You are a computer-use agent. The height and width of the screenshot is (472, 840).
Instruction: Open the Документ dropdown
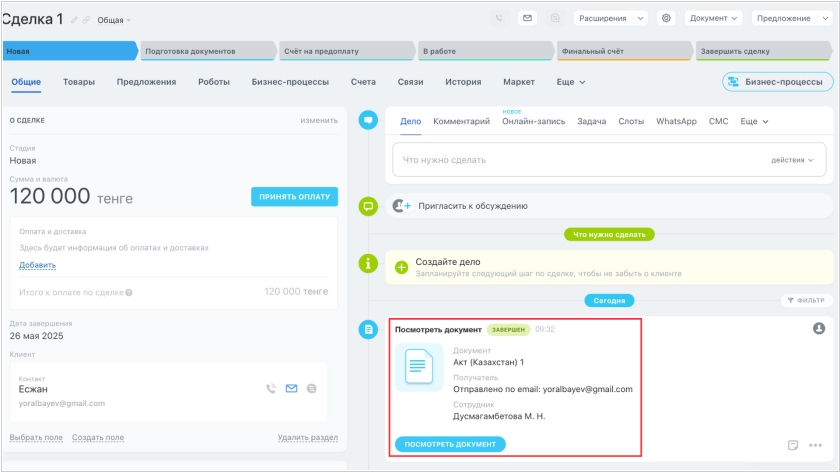pos(713,18)
